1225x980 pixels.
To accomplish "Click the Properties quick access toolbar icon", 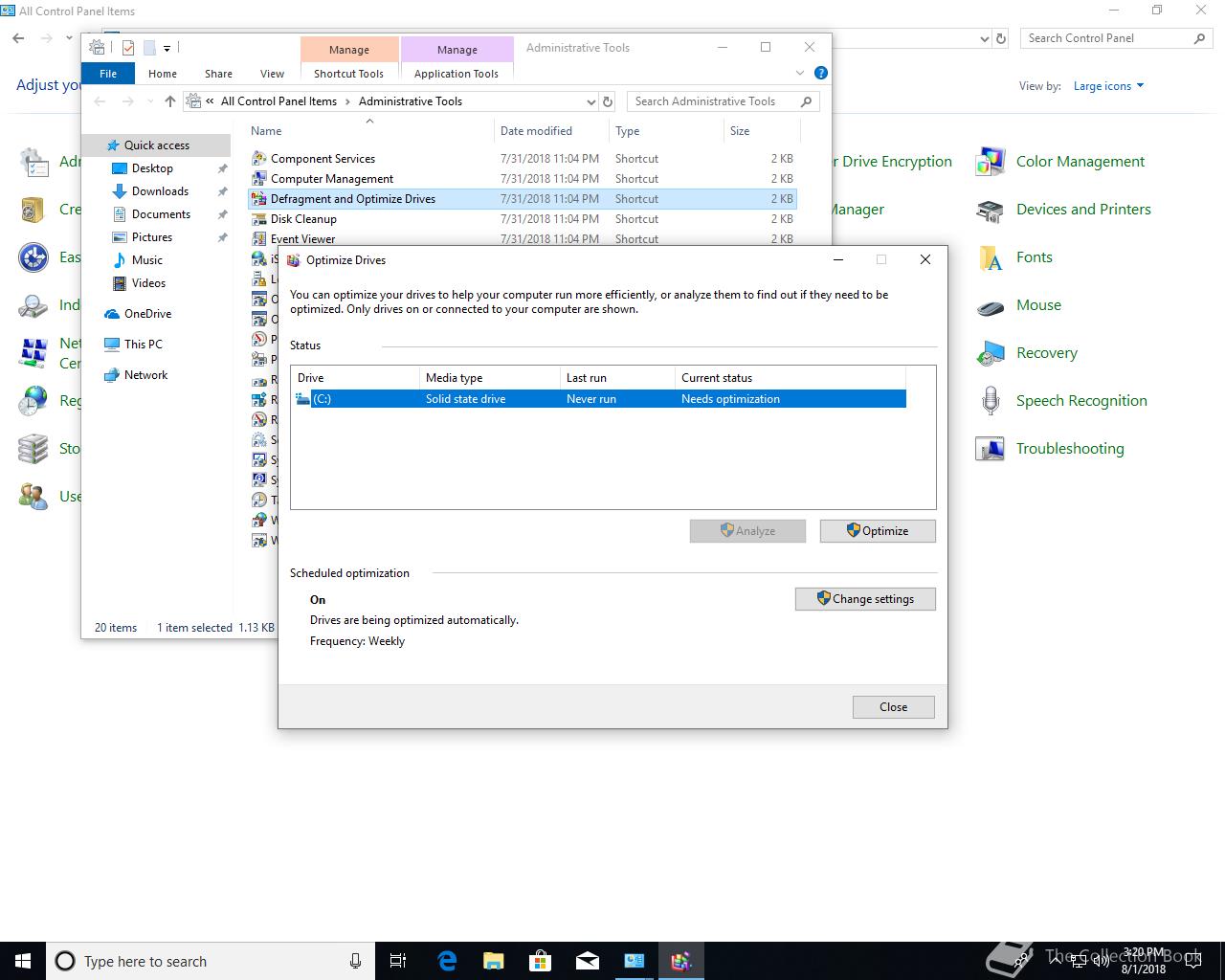I will [127, 48].
